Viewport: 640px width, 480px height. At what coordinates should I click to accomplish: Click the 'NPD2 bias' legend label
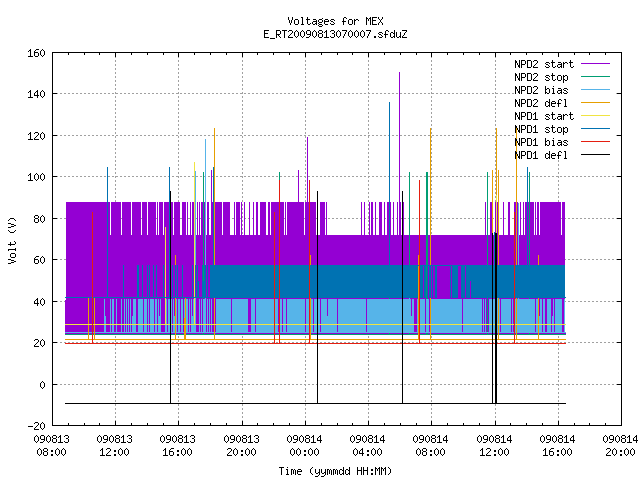(541, 90)
